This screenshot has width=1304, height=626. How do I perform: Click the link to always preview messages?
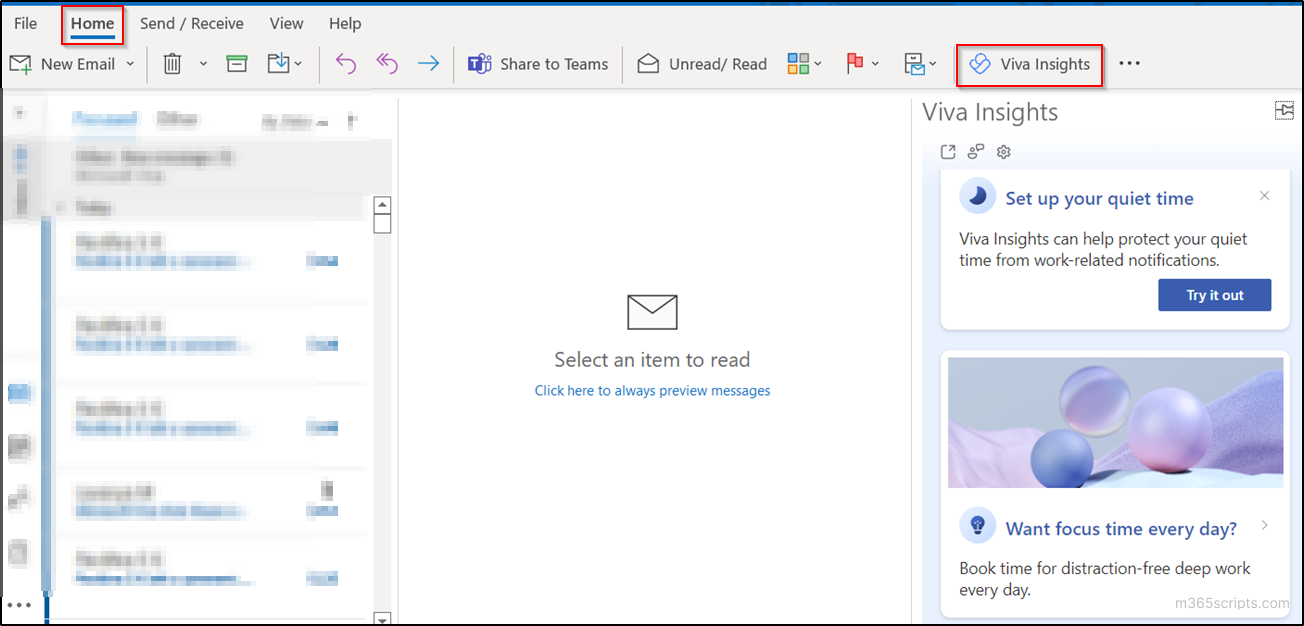pos(652,390)
